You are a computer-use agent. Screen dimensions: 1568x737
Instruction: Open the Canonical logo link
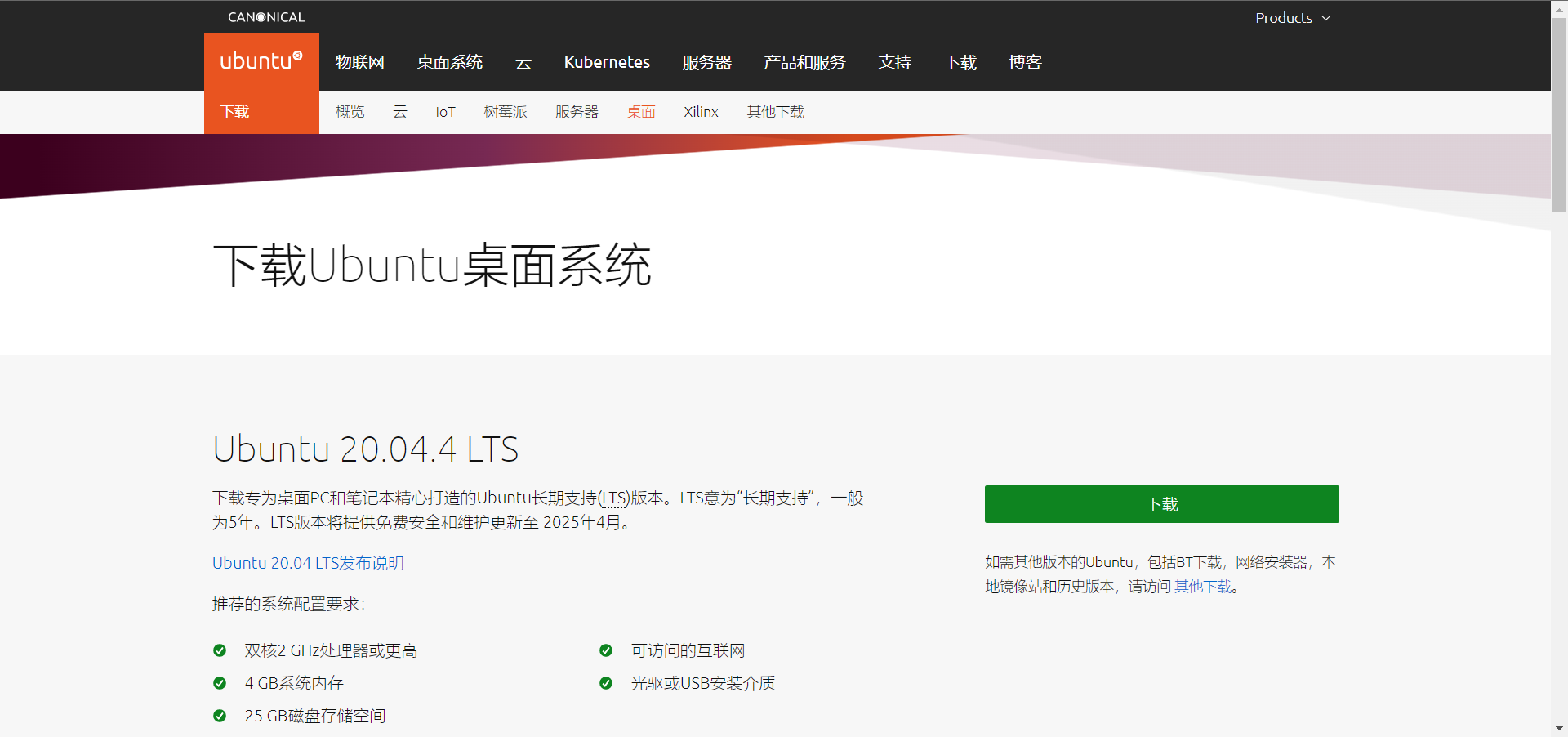point(266,17)
